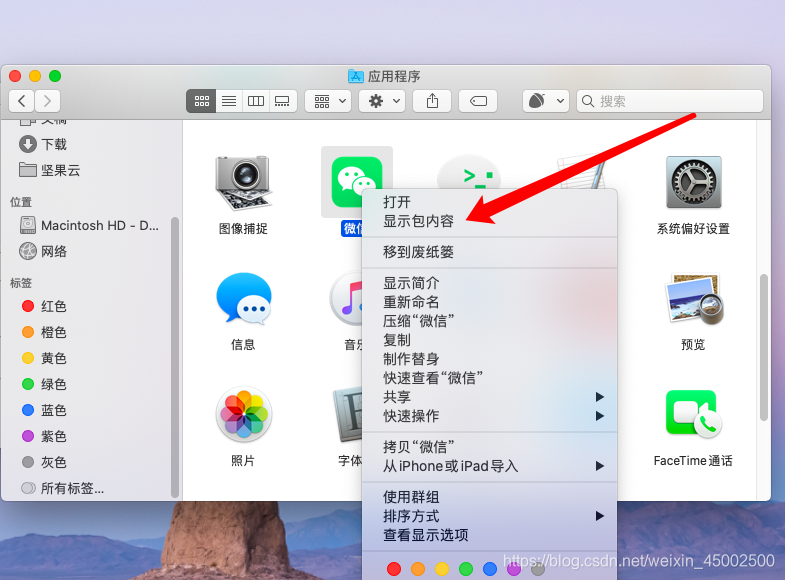Image resolution: width=785 pixels, height=580 pixels.
Task: Open the item grouping dropdown
Action: pos(328,101)
